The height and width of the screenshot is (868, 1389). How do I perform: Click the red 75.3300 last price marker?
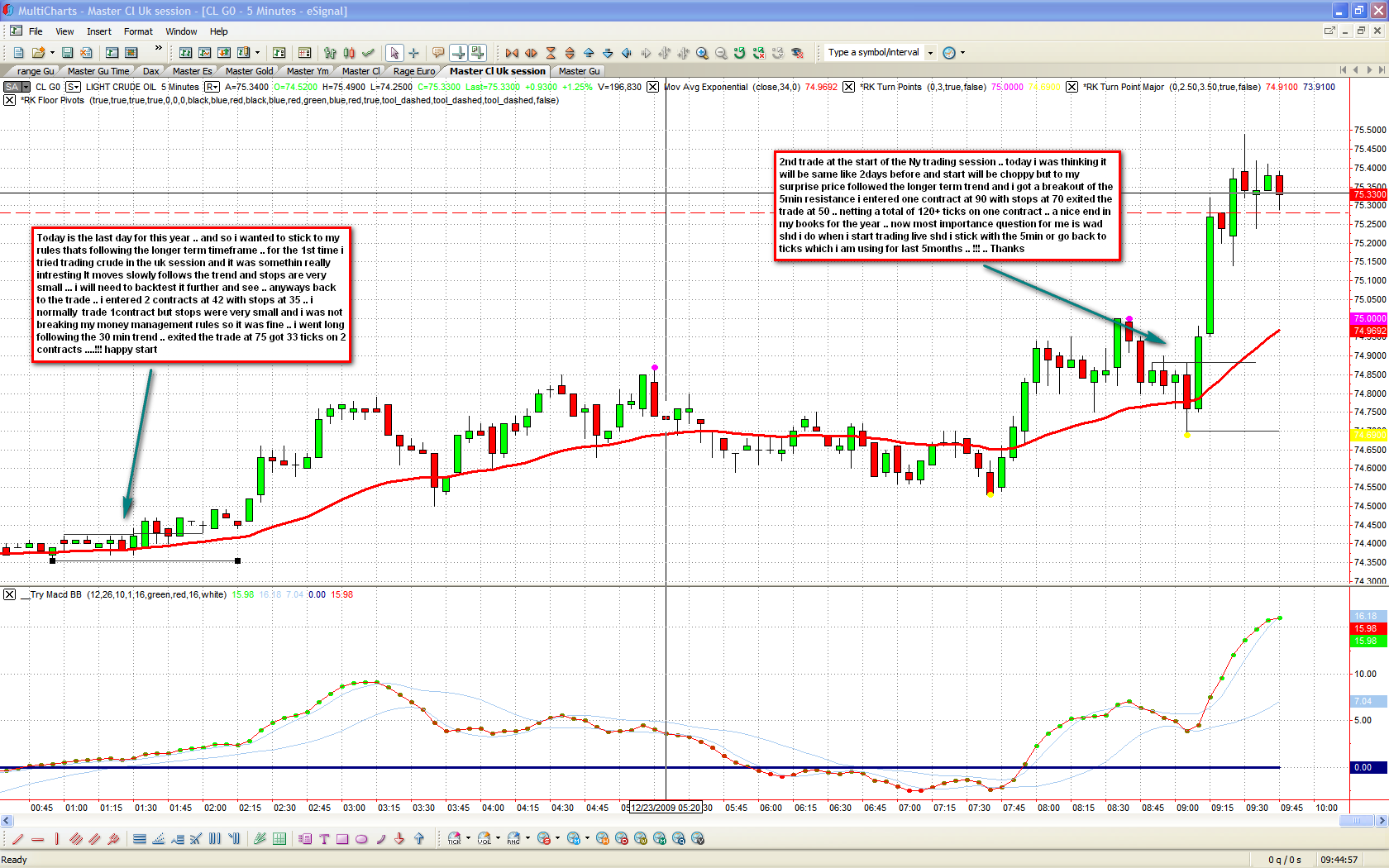coord(1369,194)
